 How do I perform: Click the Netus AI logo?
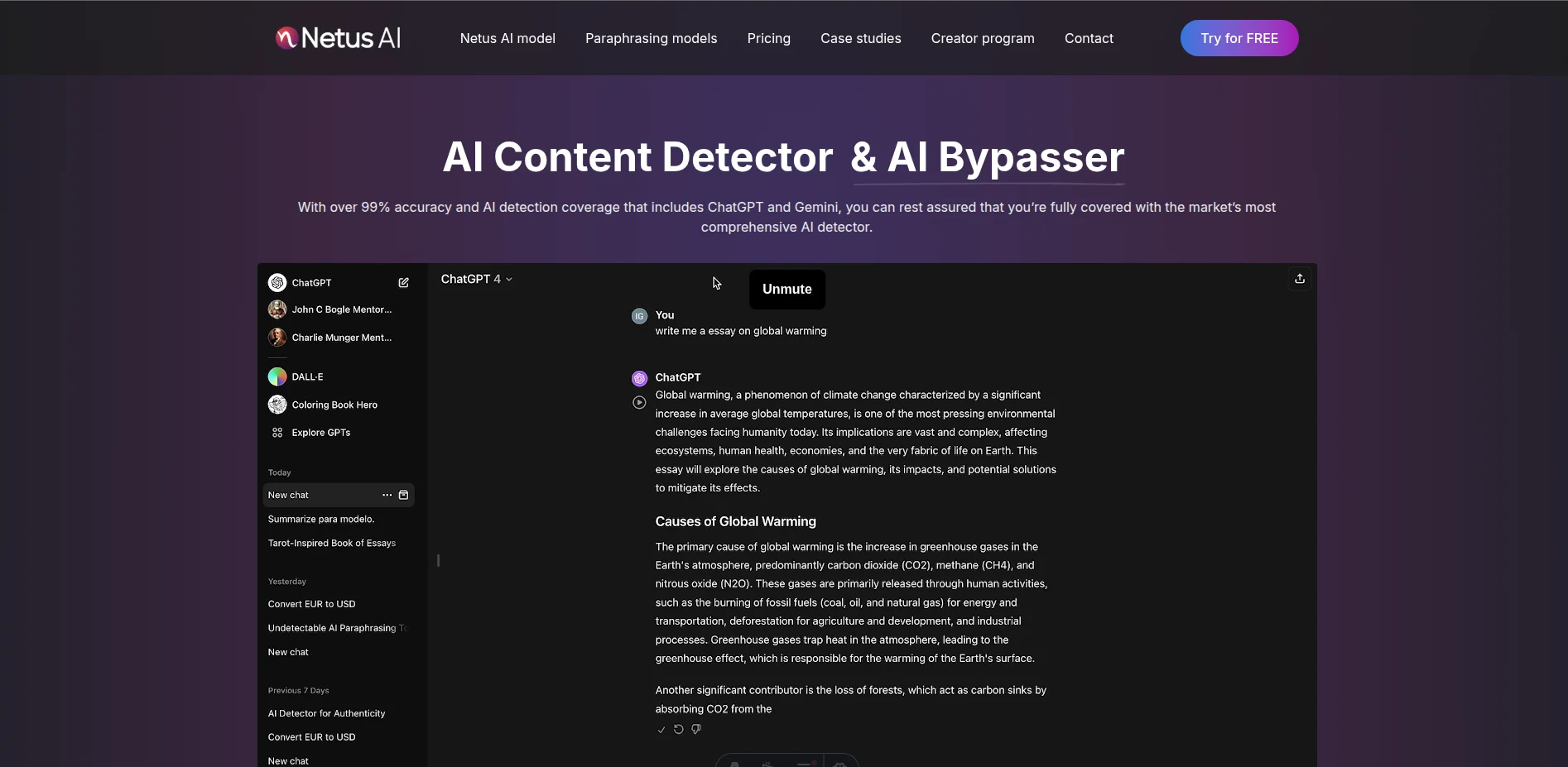point(339,38)
